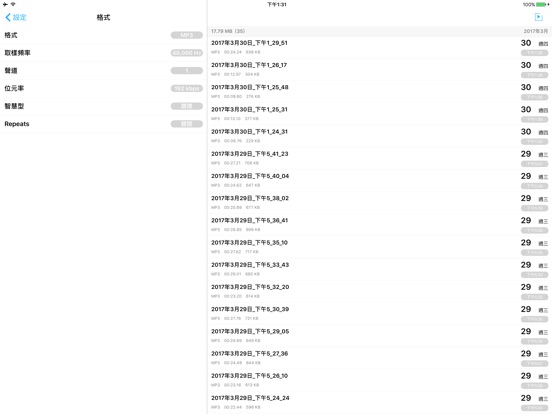Click the Wi-Fi status icon

point(13,5)
